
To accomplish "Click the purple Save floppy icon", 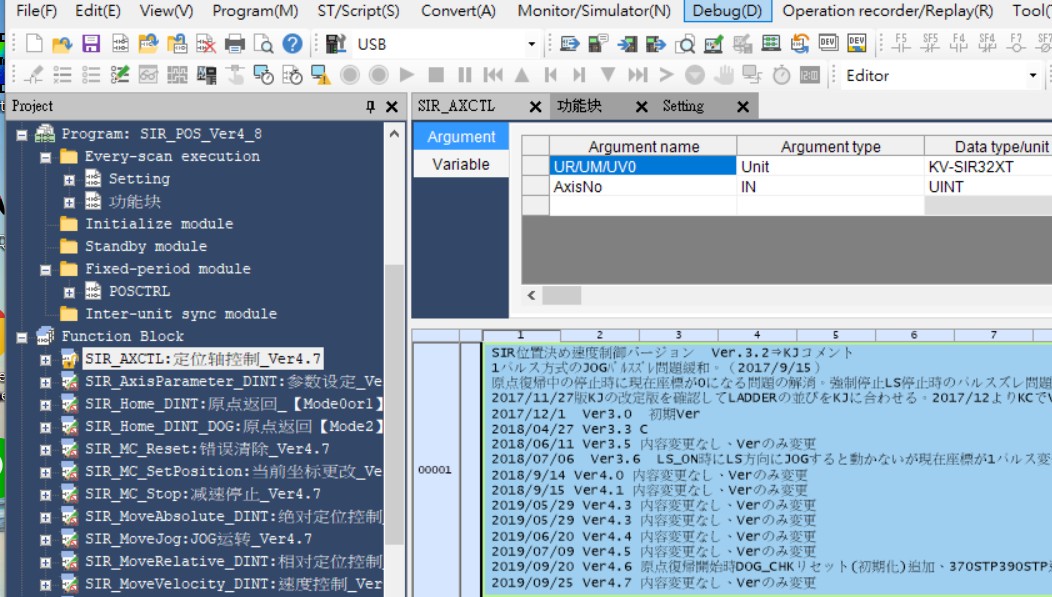I will [91, 44].
